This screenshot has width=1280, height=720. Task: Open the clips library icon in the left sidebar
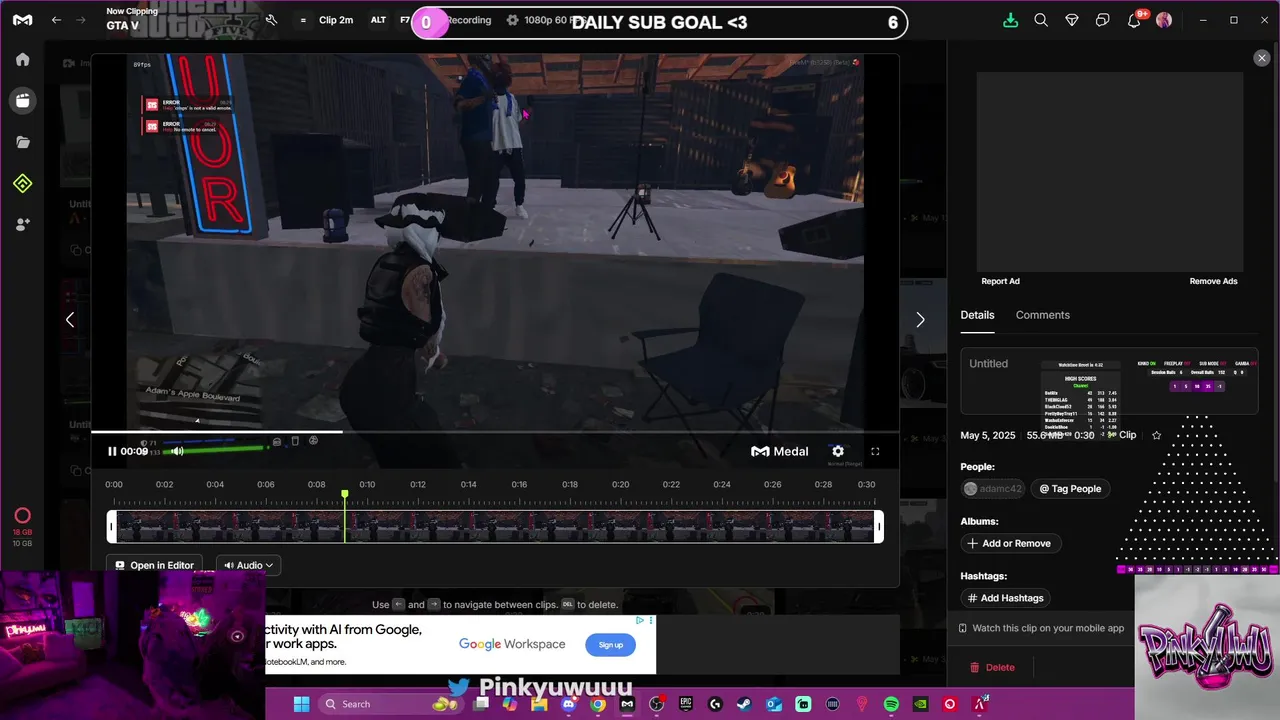click(22, 100)
